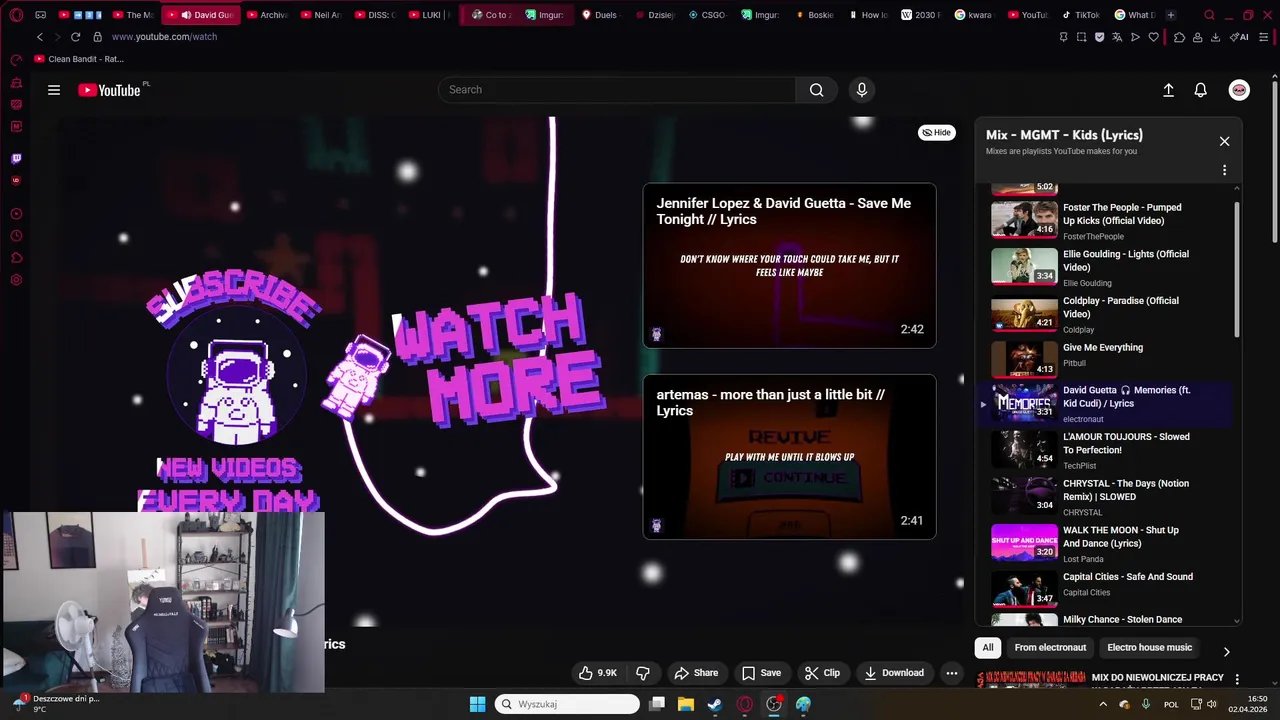Open the Clean Bandit bookmark
The width and height of the screenshot is (1280, 720).
[x=79, y=59]
